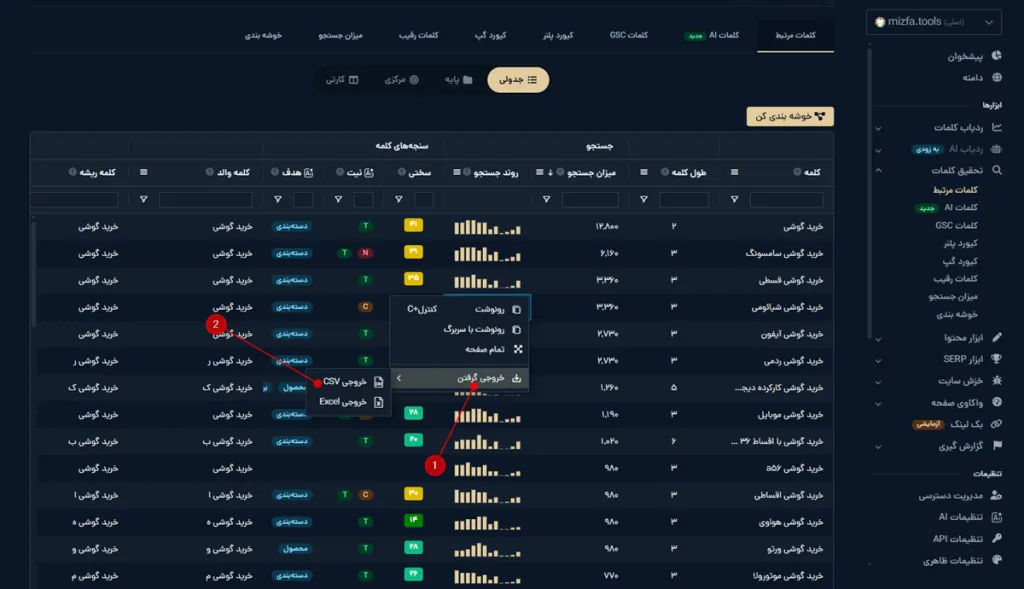Choose خروجی CSV from the export submenu
This screenshot has height=589, width=1024.
tap(352, 381)
